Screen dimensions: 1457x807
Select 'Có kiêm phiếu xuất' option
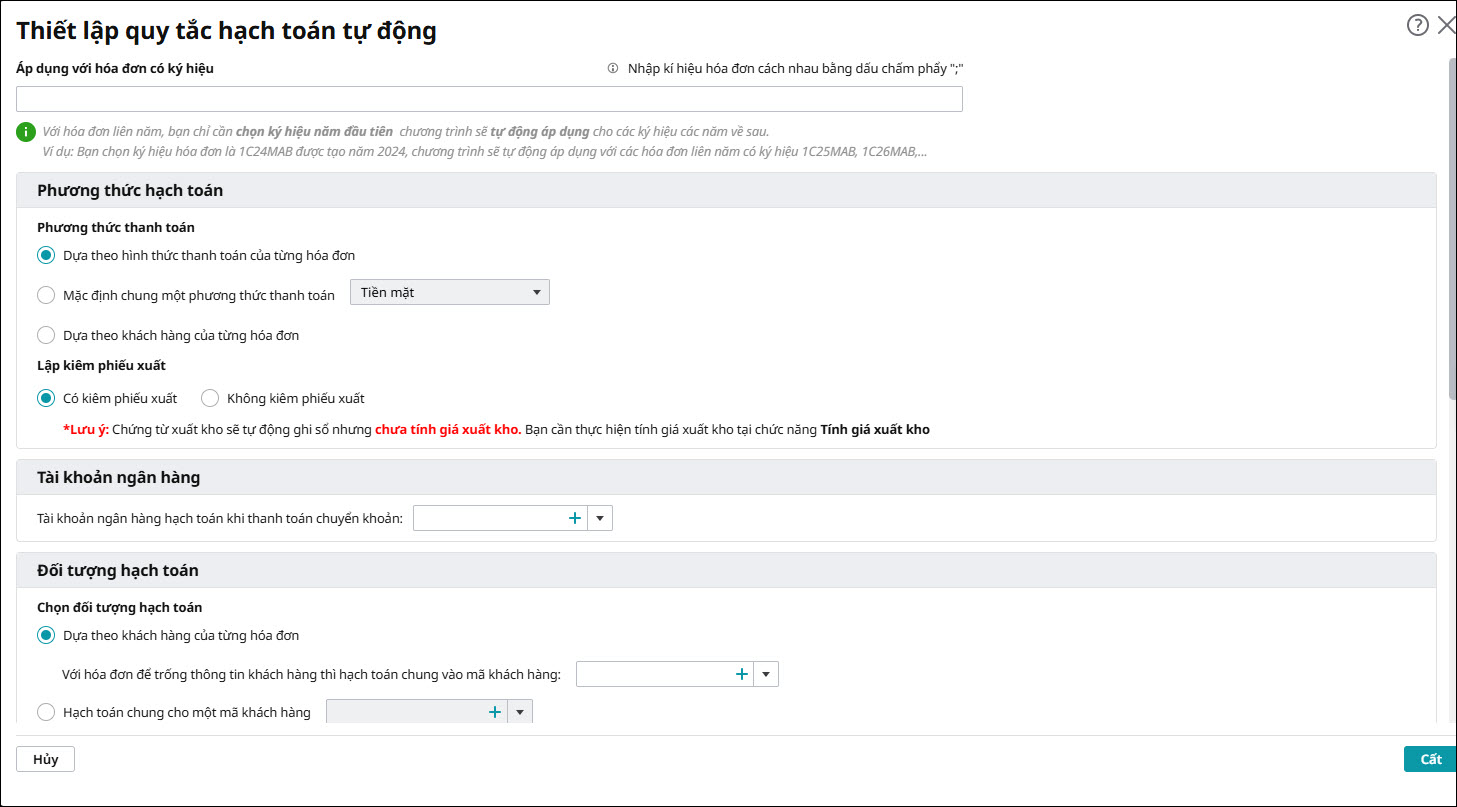click(x=46, y=398)
